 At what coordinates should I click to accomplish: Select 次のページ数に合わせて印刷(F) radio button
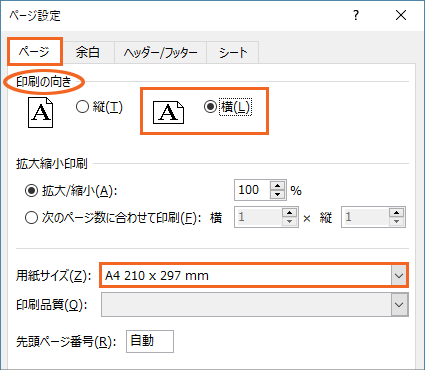pos(31,218)
